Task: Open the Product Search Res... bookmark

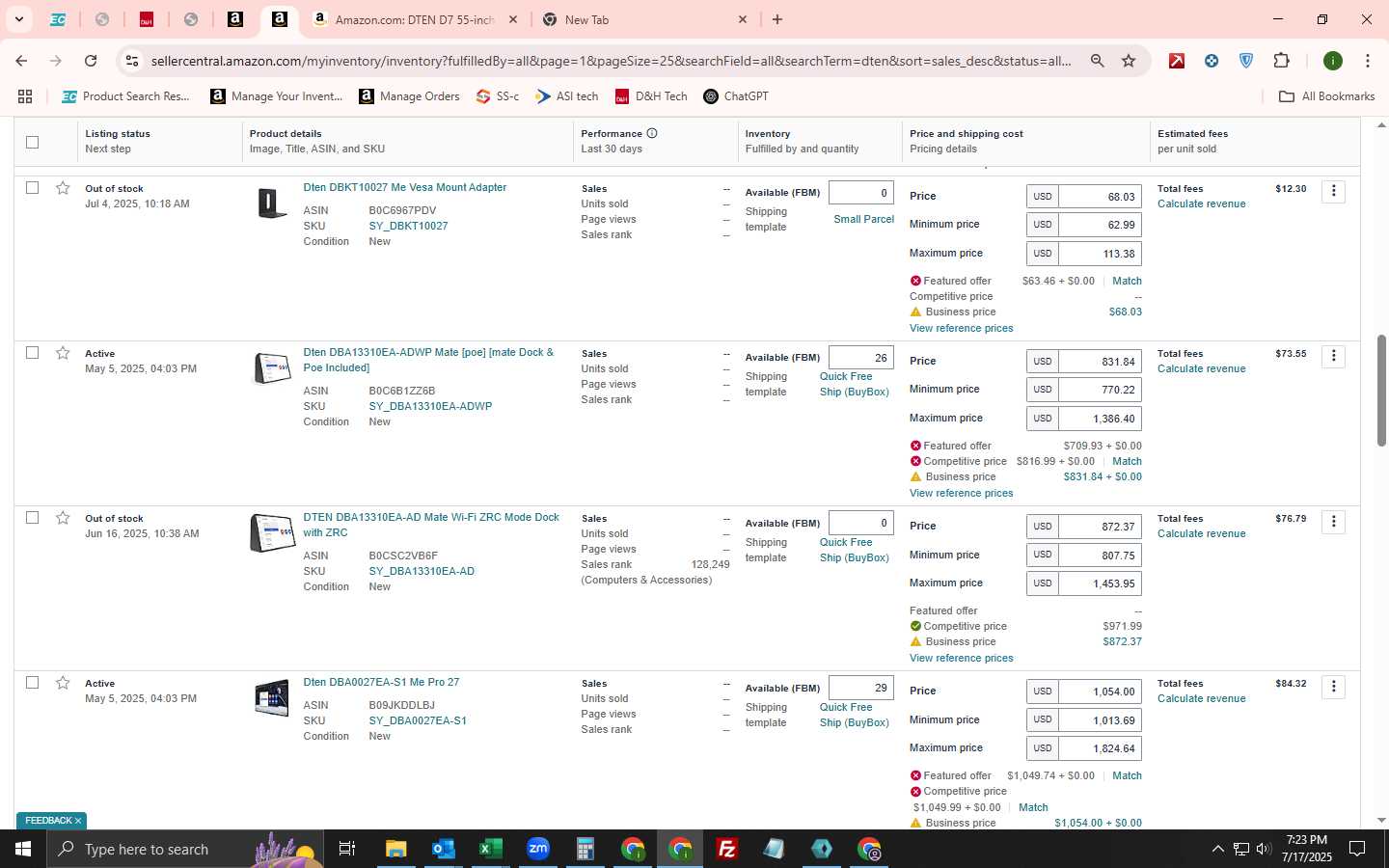Action: (x=125, y=96)
